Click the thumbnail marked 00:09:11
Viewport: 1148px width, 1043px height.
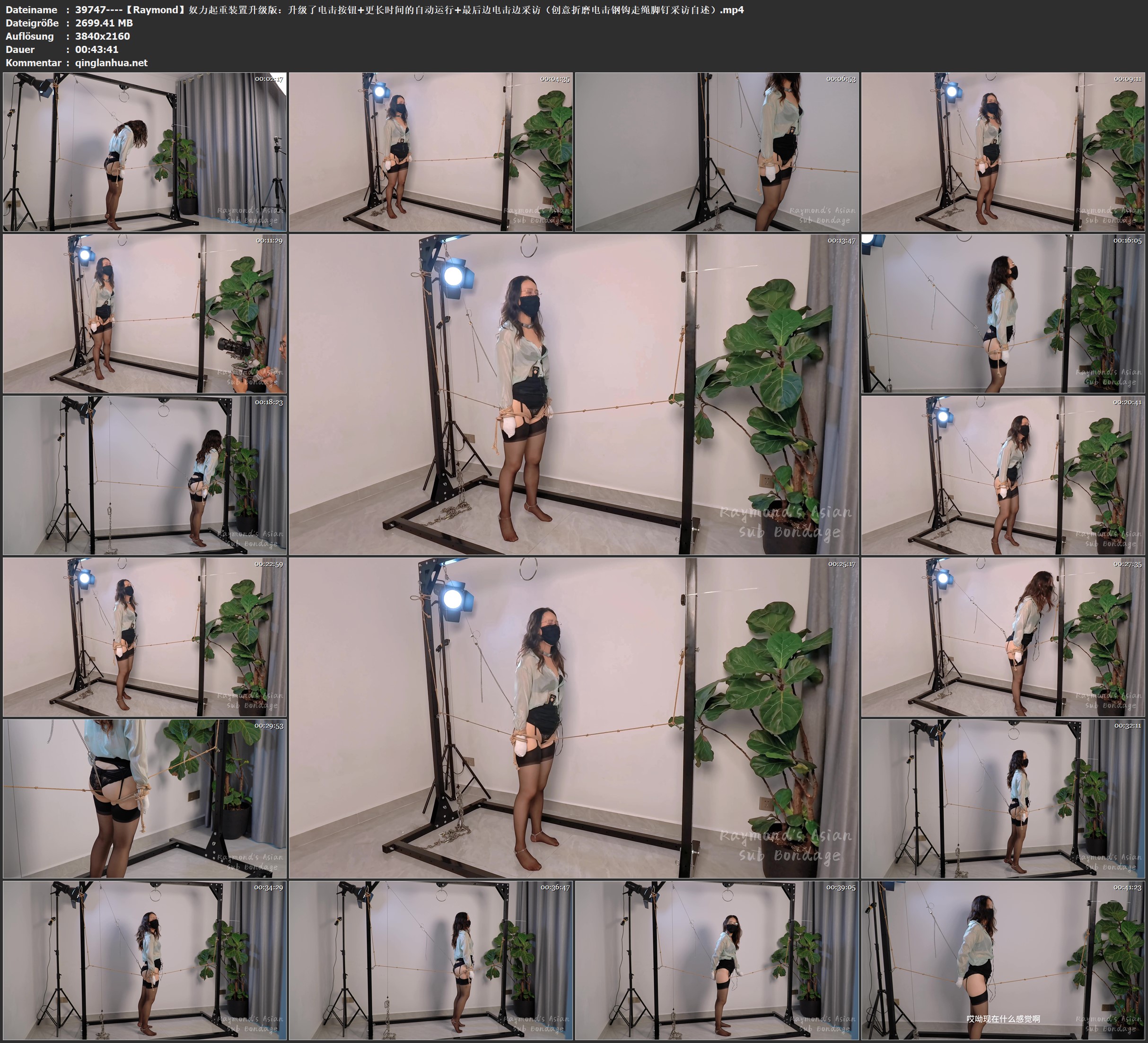(x=1003, y=152)
